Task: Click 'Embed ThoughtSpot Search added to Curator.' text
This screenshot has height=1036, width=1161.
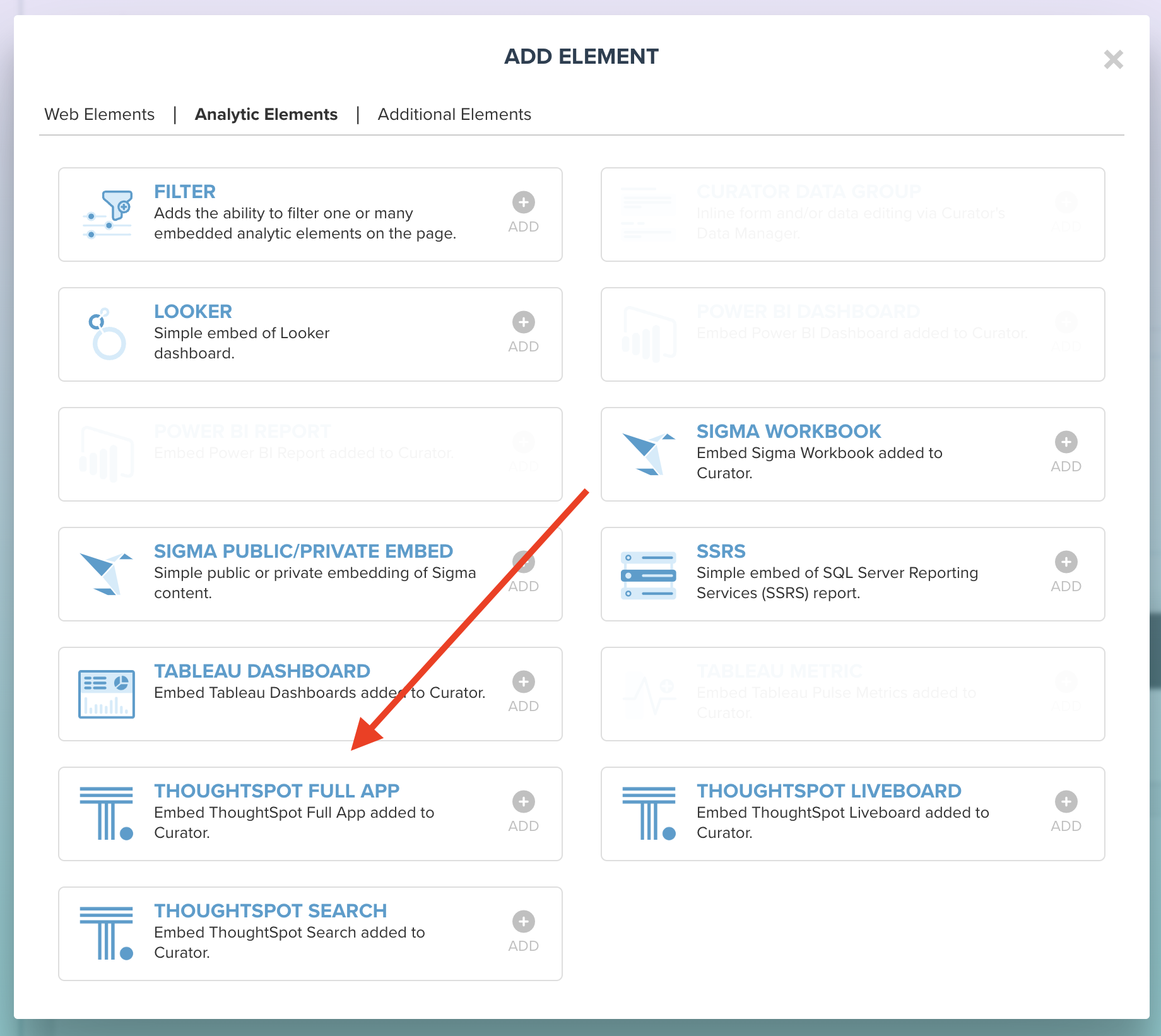Action: (290, 943)
